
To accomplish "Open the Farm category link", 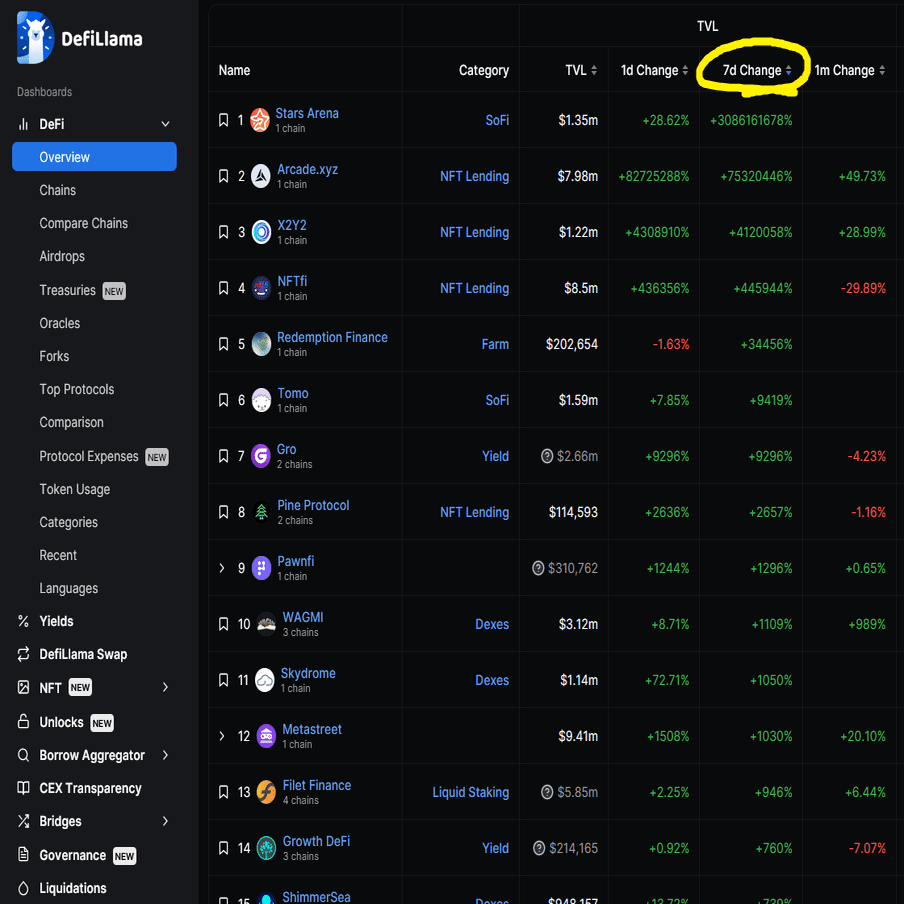I will click(495, 344).
